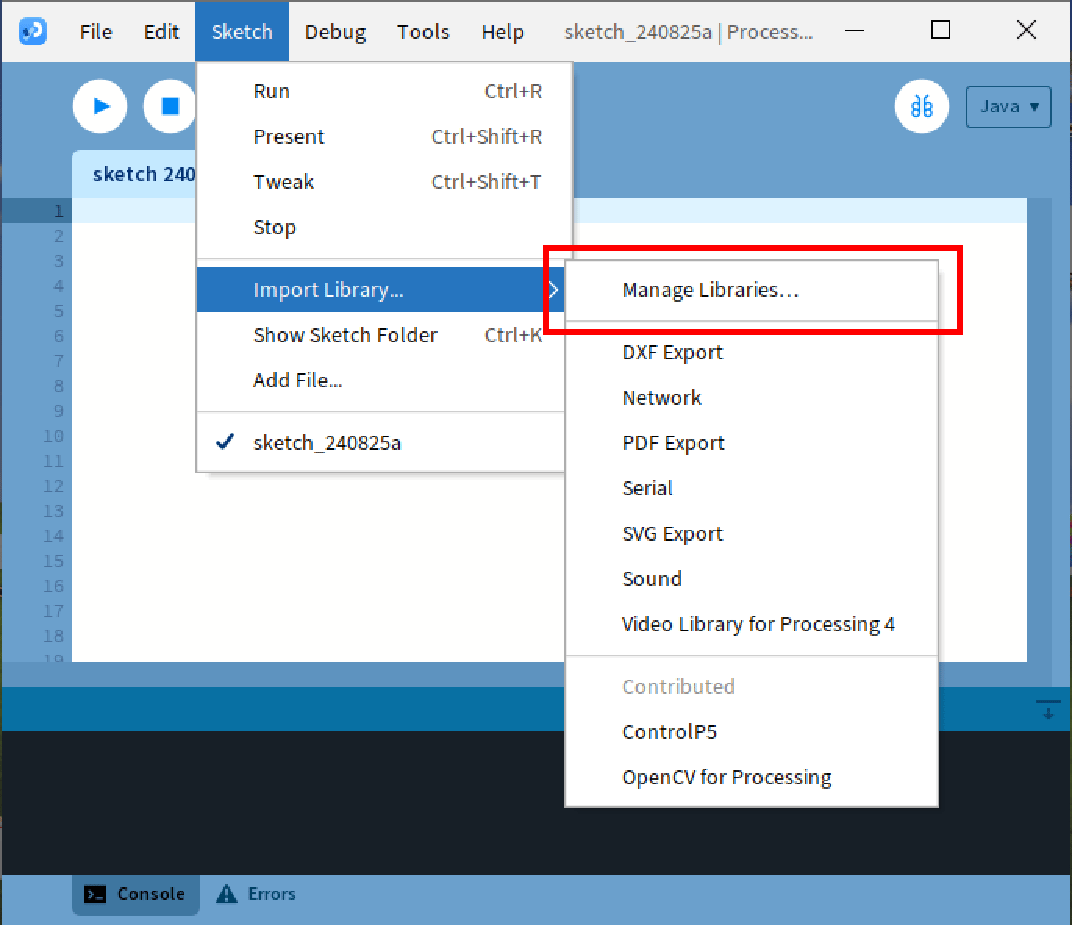Select checked sketch_240825a window entry

[380, 443]
